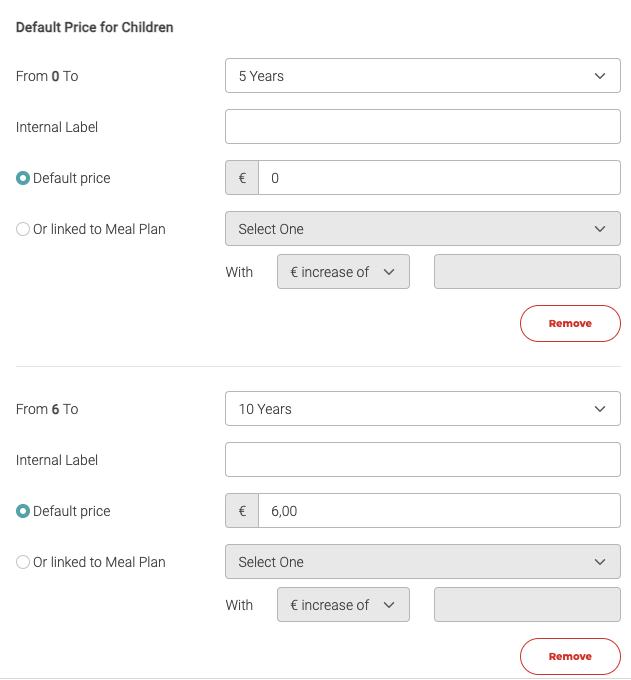Click the price field containing 6,00
Image resolution: width=631 pixels, height=680 pixels.
pyautogui.click(x=439, y=511)
